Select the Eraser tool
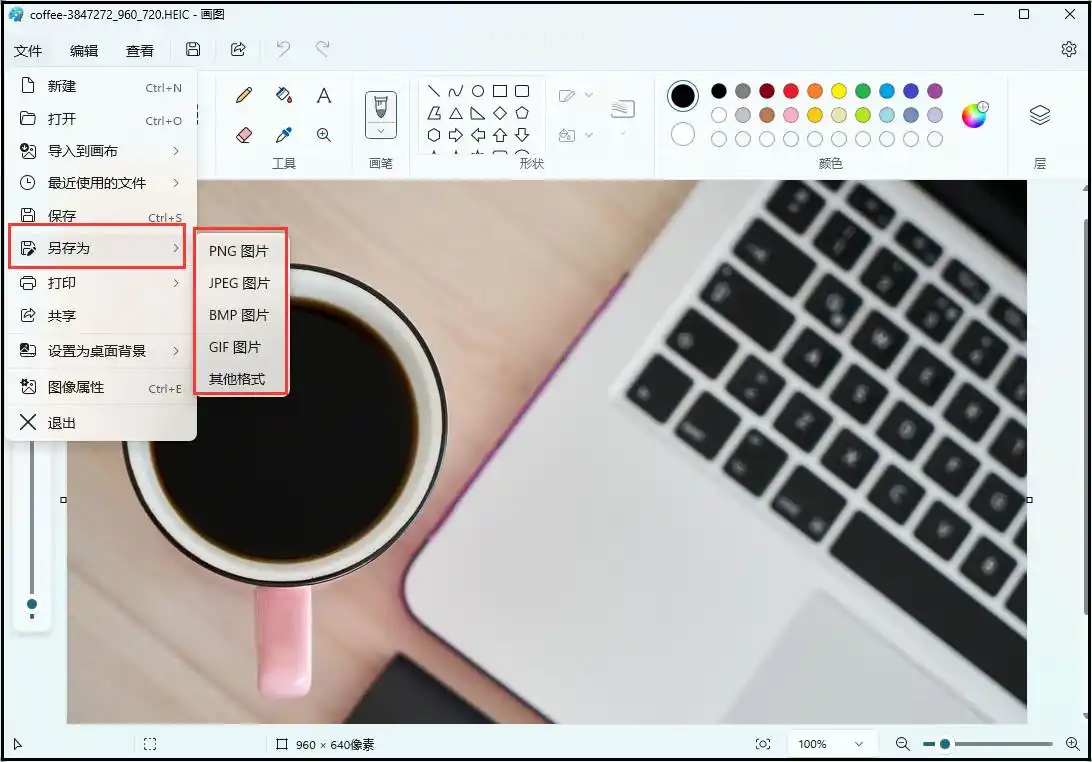This screenshot has width=1092, height=762. [244, 135]
